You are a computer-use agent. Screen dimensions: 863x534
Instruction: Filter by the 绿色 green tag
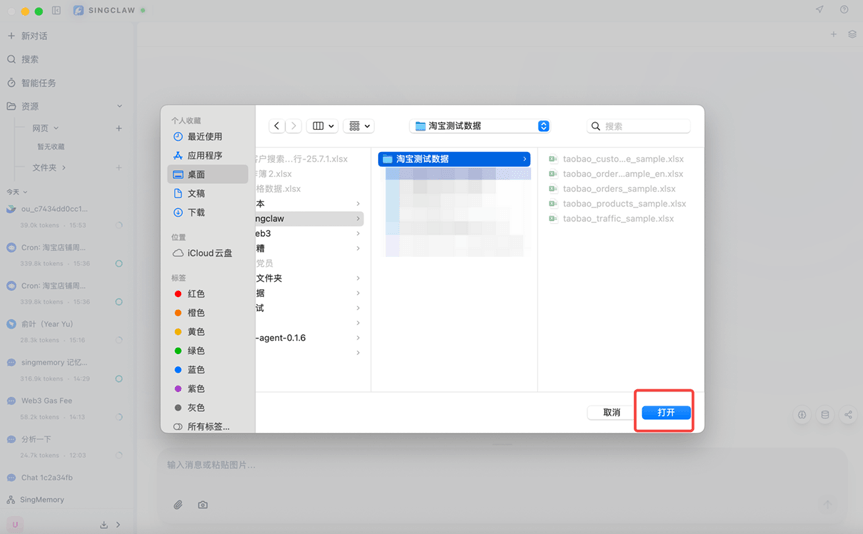tap(196, 351)
